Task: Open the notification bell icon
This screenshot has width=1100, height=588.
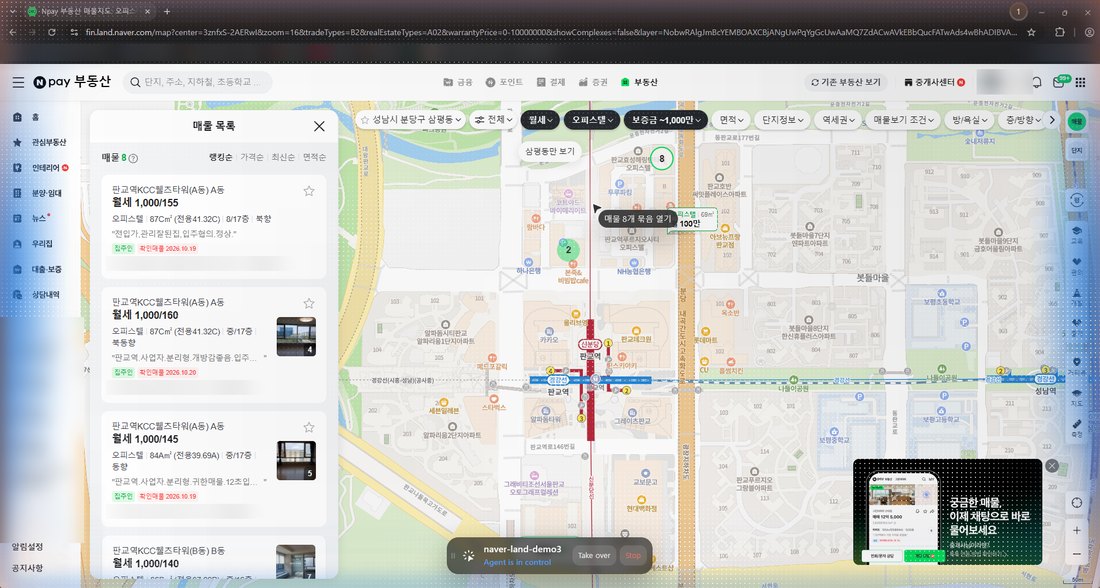Action: 1036,82
